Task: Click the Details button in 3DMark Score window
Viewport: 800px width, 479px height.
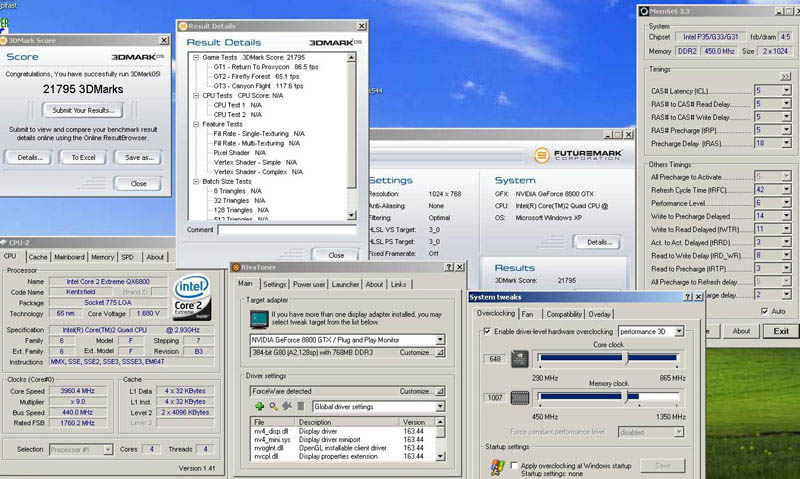Action: click(30, 158)
